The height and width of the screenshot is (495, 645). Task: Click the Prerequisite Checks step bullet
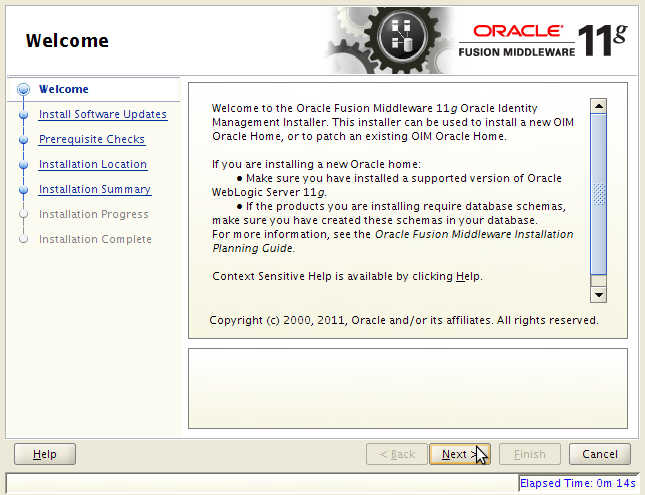coord(22,140)
